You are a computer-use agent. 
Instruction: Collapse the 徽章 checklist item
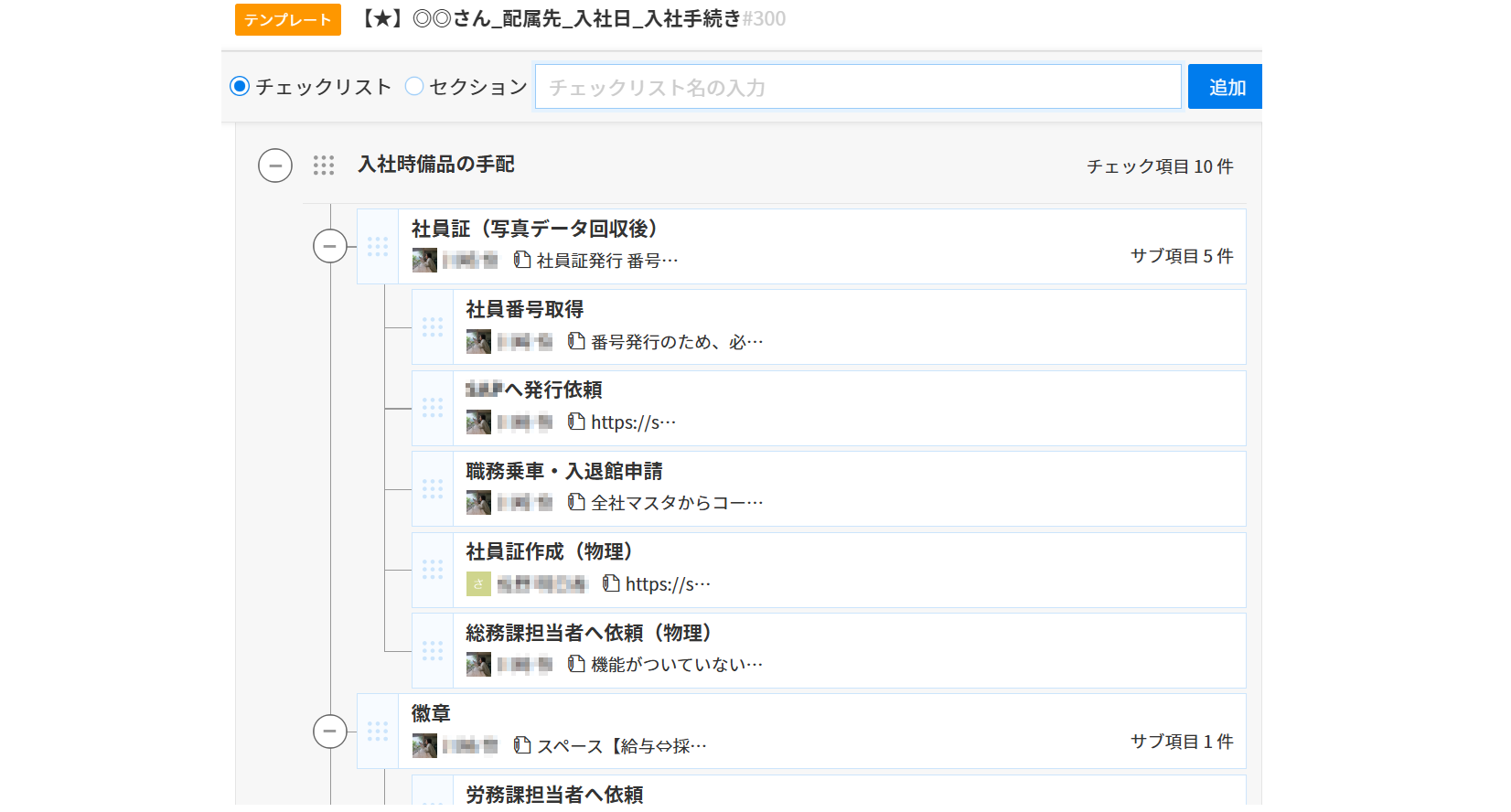(330, 731)
